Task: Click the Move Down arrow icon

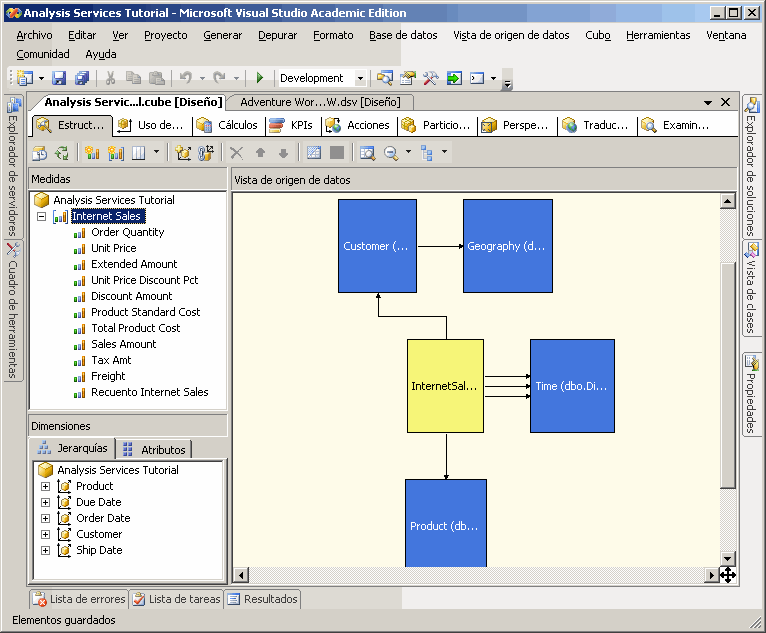Action: [x=283, y=153]
